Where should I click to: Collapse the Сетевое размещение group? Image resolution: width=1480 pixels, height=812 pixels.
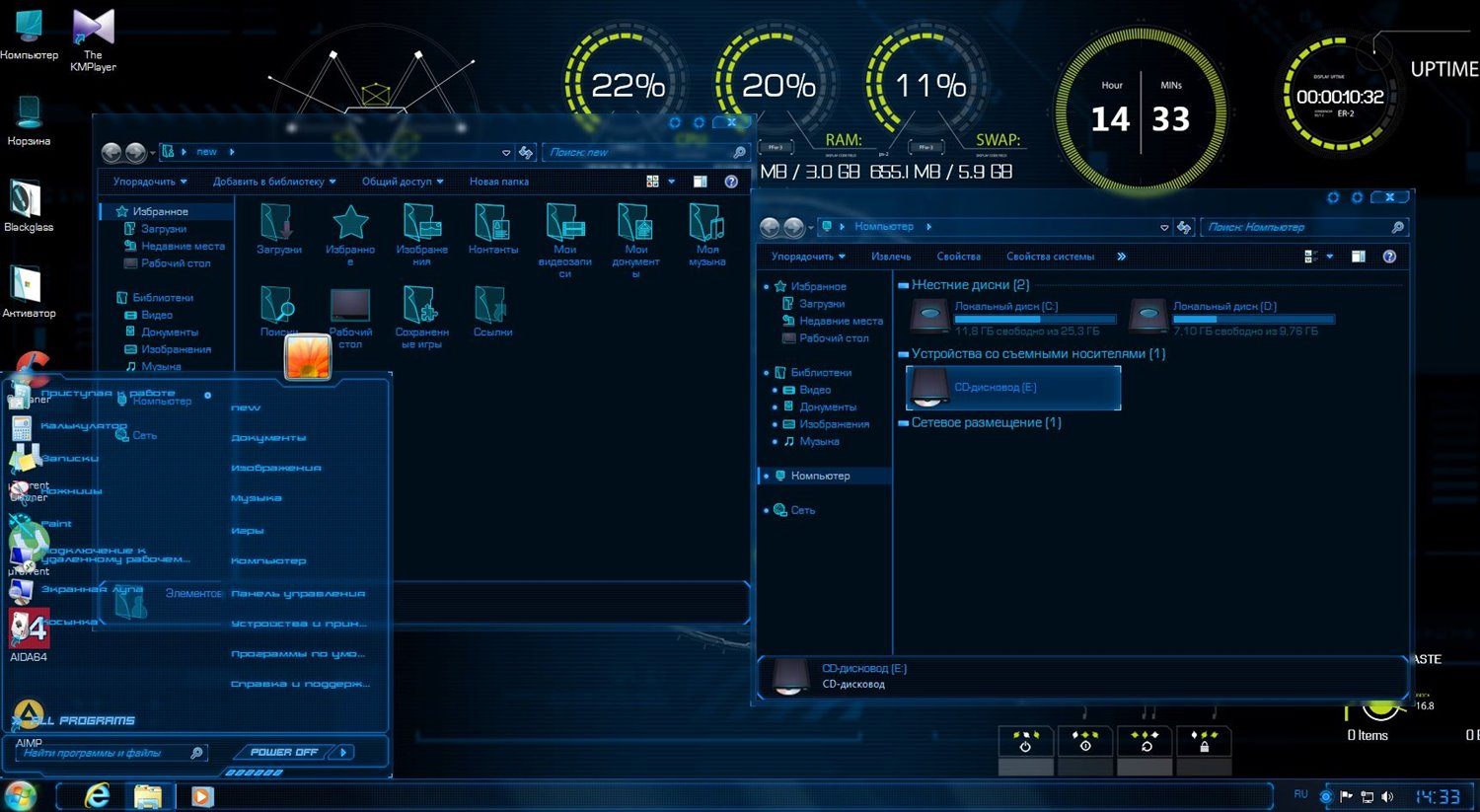click(x=903, y=423)
